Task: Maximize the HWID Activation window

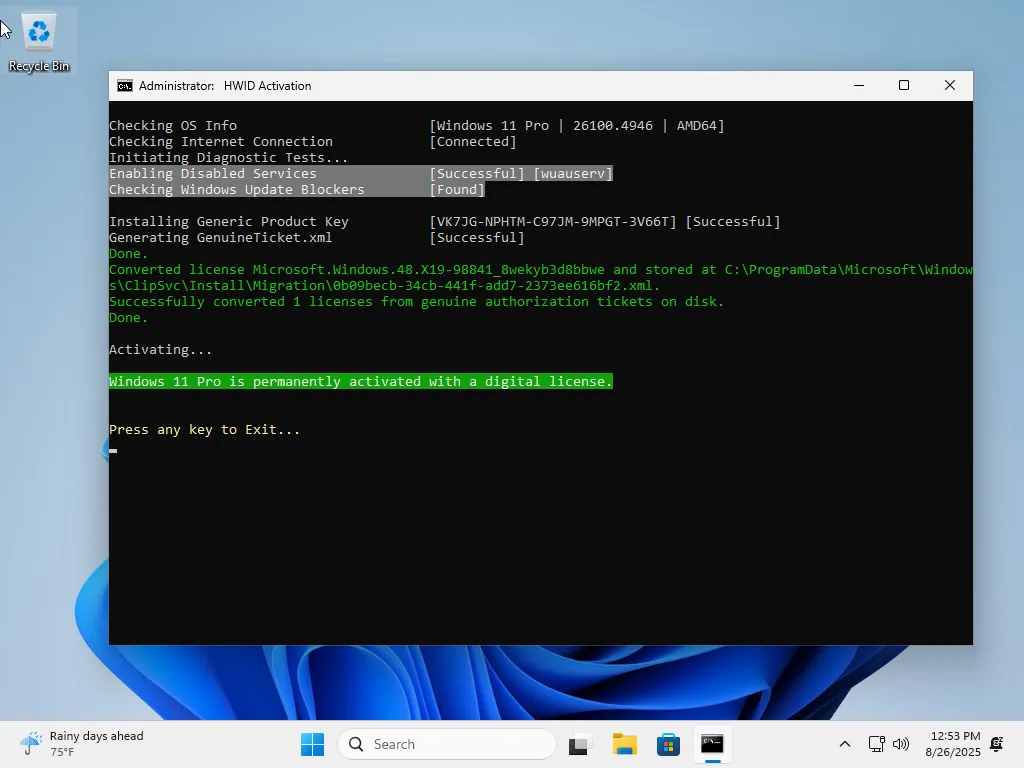Action: click(x=904, y=86)
